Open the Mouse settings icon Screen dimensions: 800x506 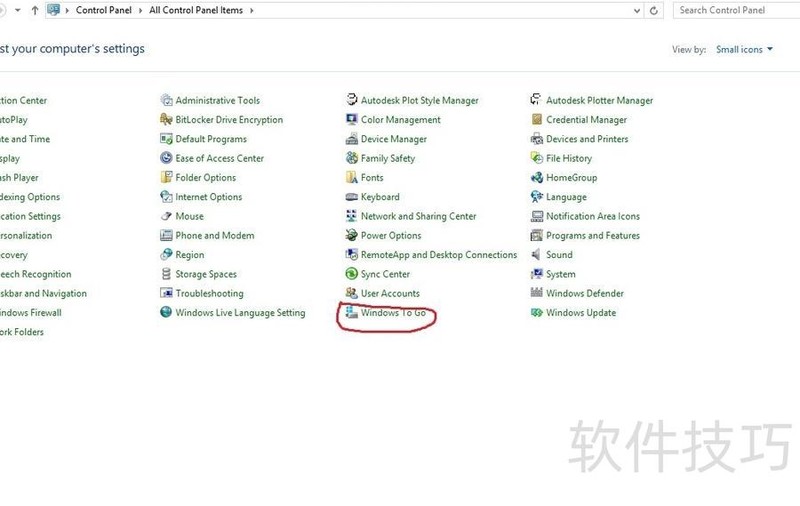166,216
